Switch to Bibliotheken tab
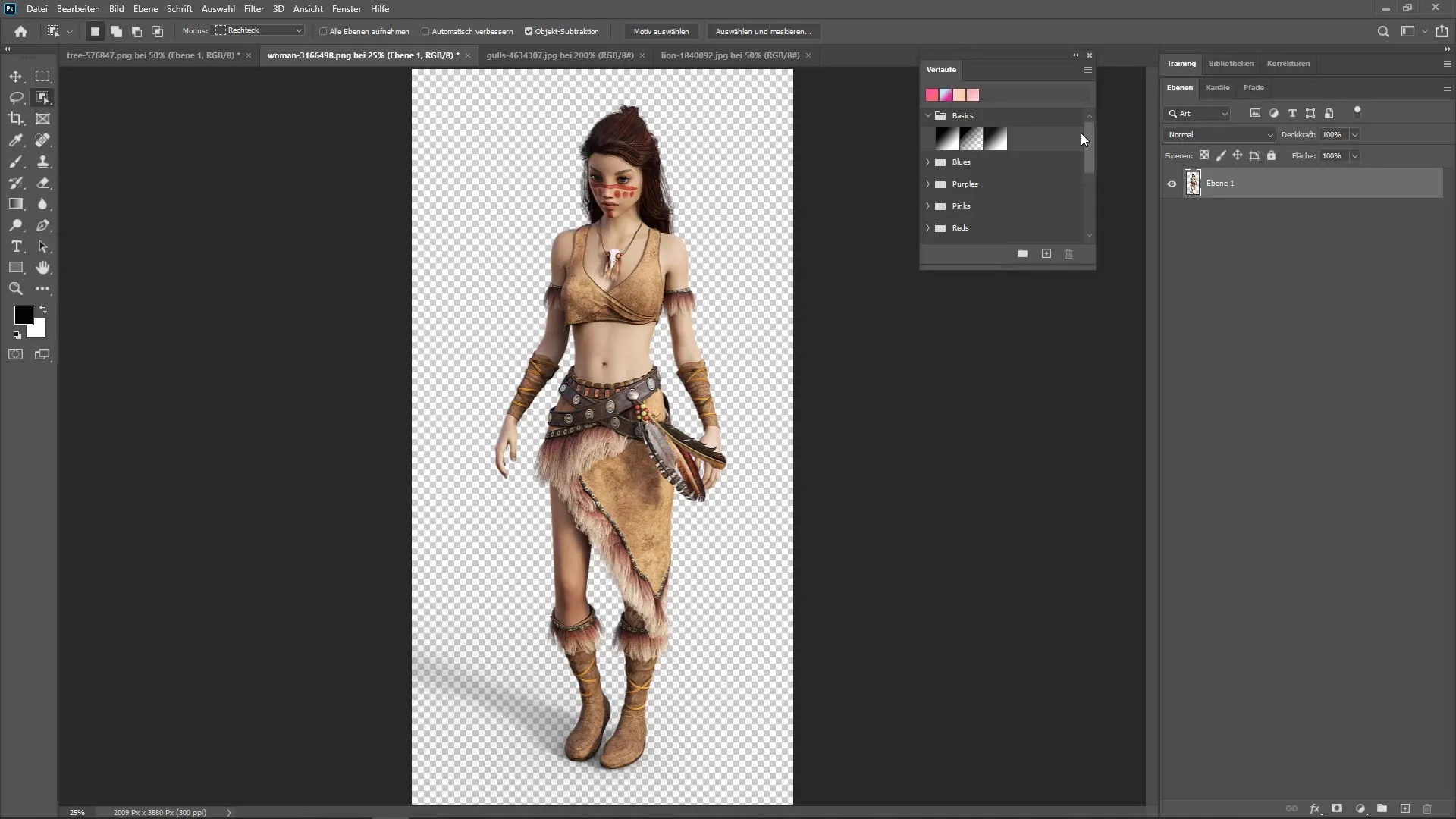This screenshot has height=819, width=1456. 1231,64
